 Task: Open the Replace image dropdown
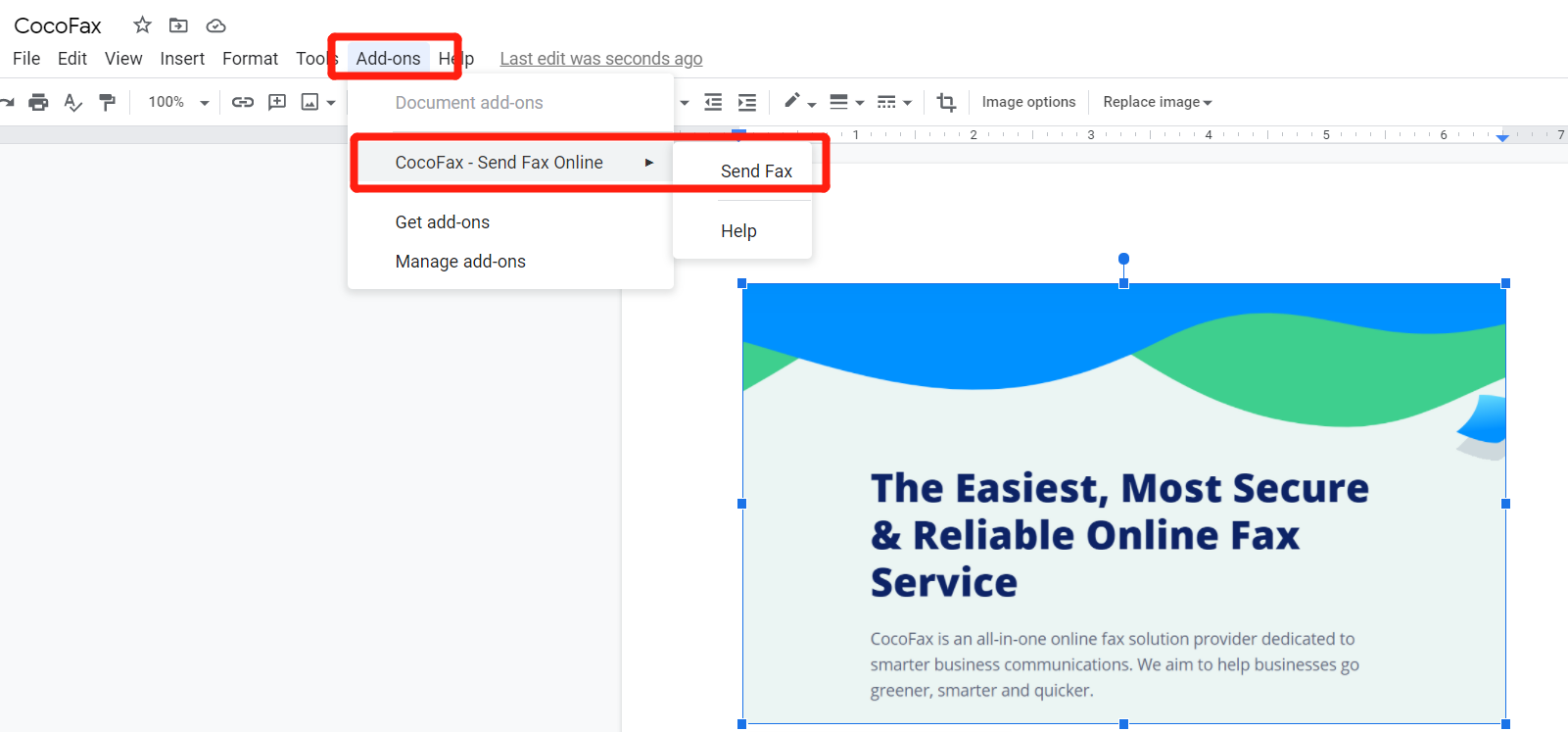tap(1158, 102)
